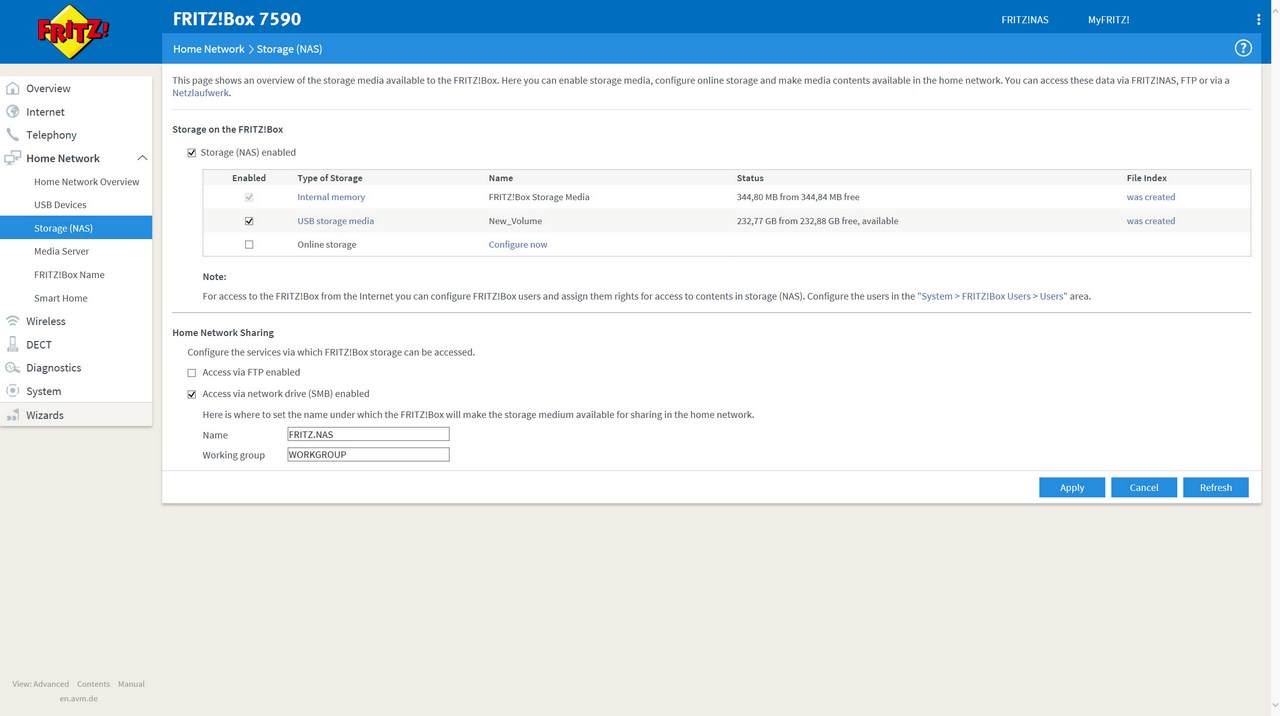Click the Wizards icon
The image size is (1280, 716).
13,415
